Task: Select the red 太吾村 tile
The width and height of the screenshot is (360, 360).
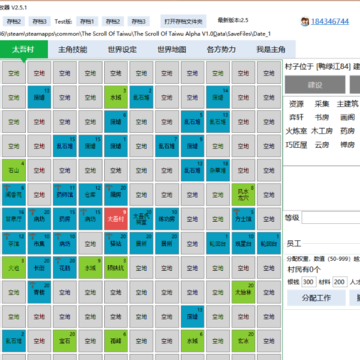Action: [x=116, y=219]
